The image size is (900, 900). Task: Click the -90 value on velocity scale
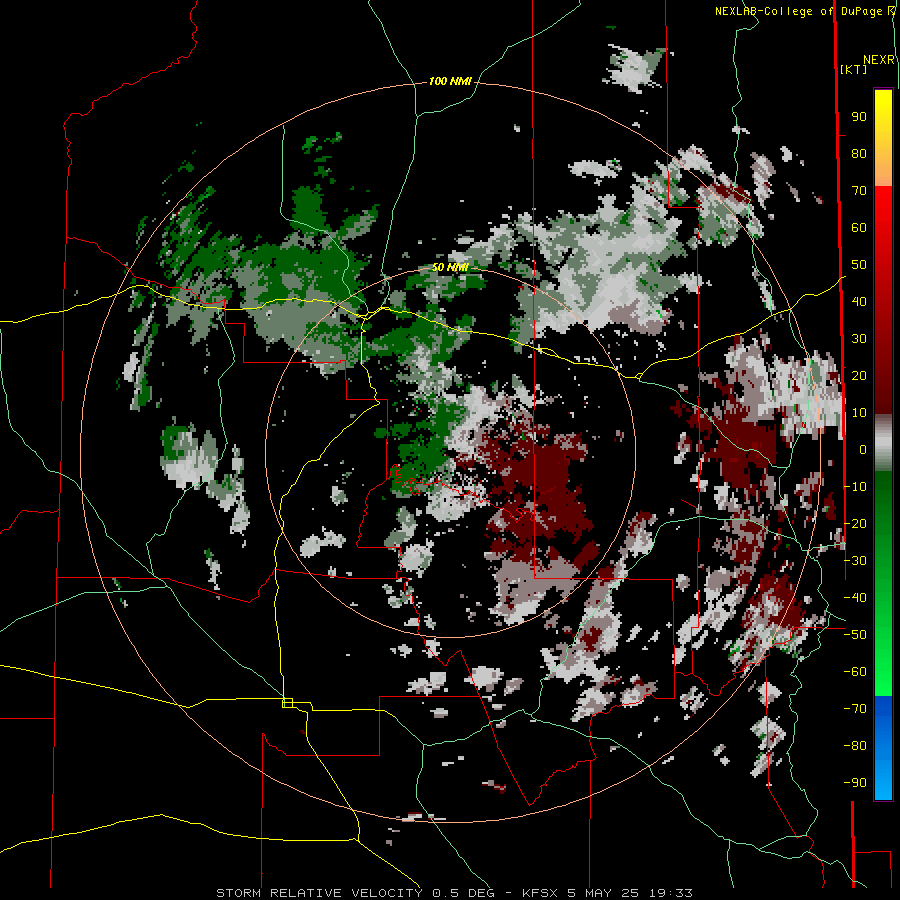tap(855, 783)
